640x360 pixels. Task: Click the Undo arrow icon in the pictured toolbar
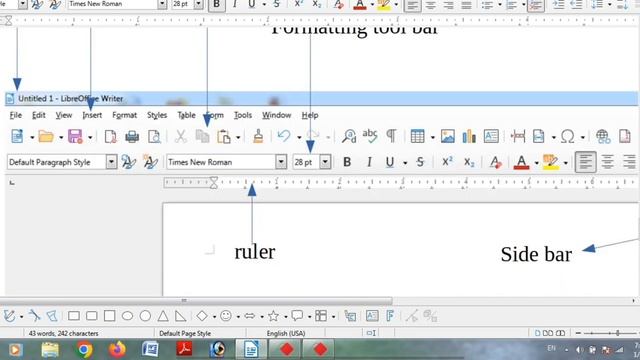283,136
